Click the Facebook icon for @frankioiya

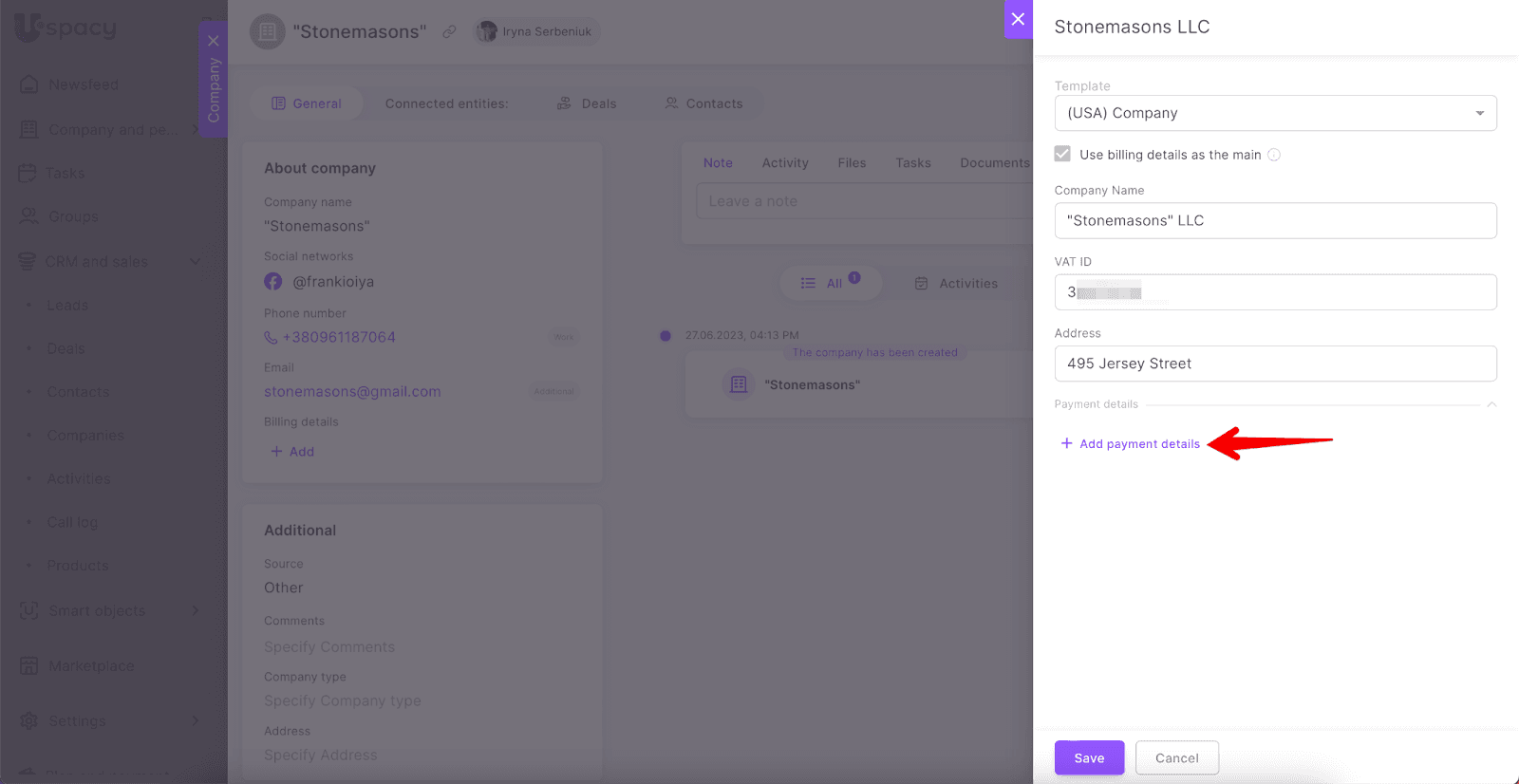273,282
